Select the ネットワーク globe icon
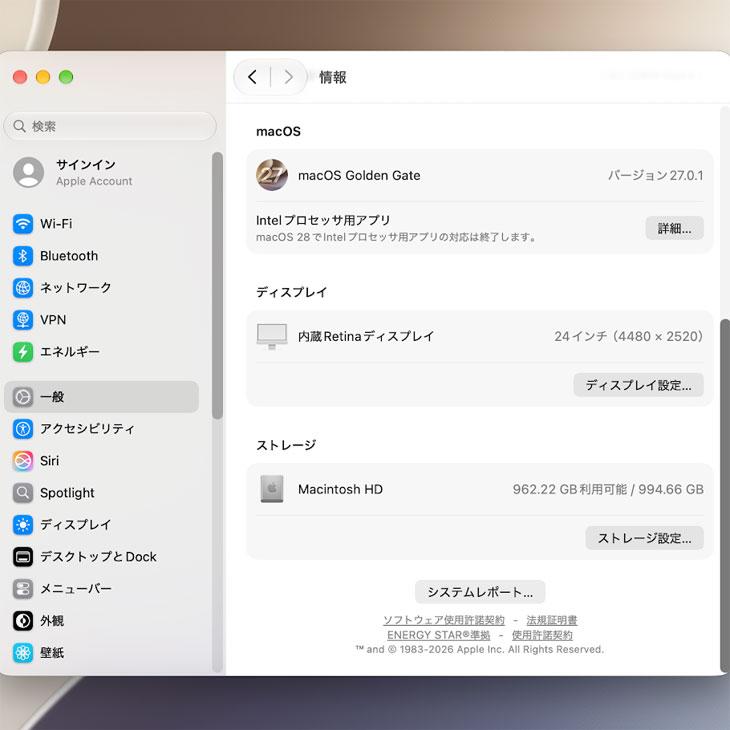This screenshot has width=730, height=730. 23,288
